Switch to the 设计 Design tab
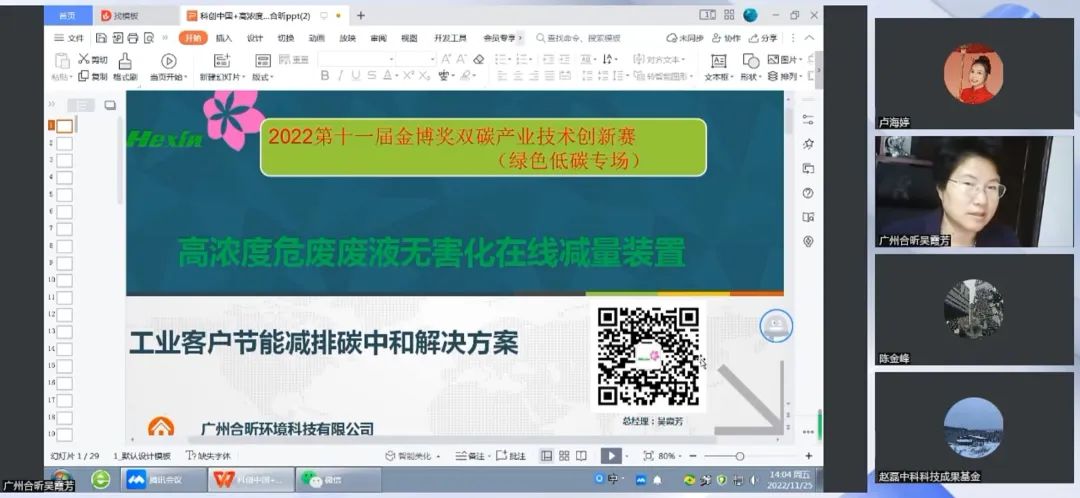This screenshot has height=498, width=1080. [x=255, y=38]
